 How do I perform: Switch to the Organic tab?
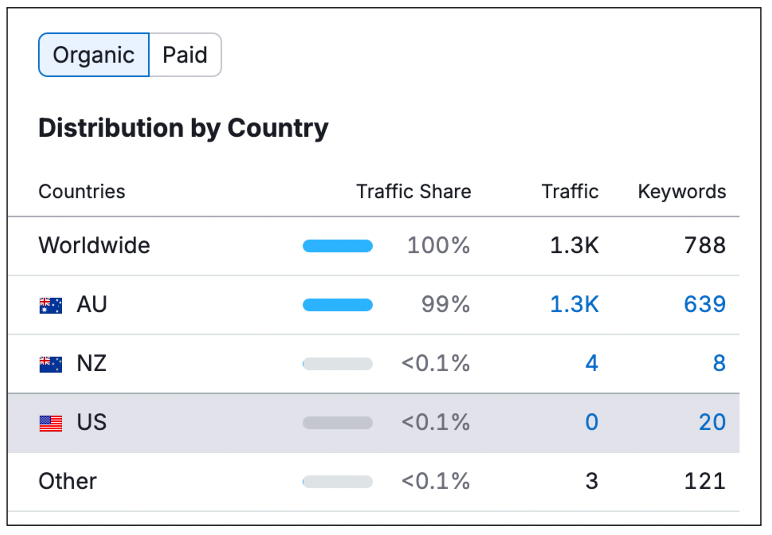94,55
